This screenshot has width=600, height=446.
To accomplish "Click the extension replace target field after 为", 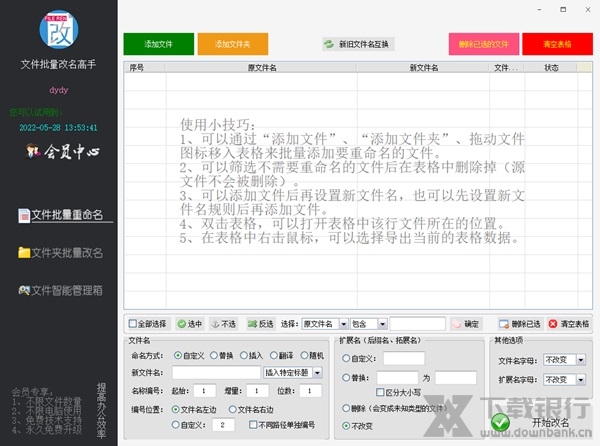I will [x=455, y=378].
